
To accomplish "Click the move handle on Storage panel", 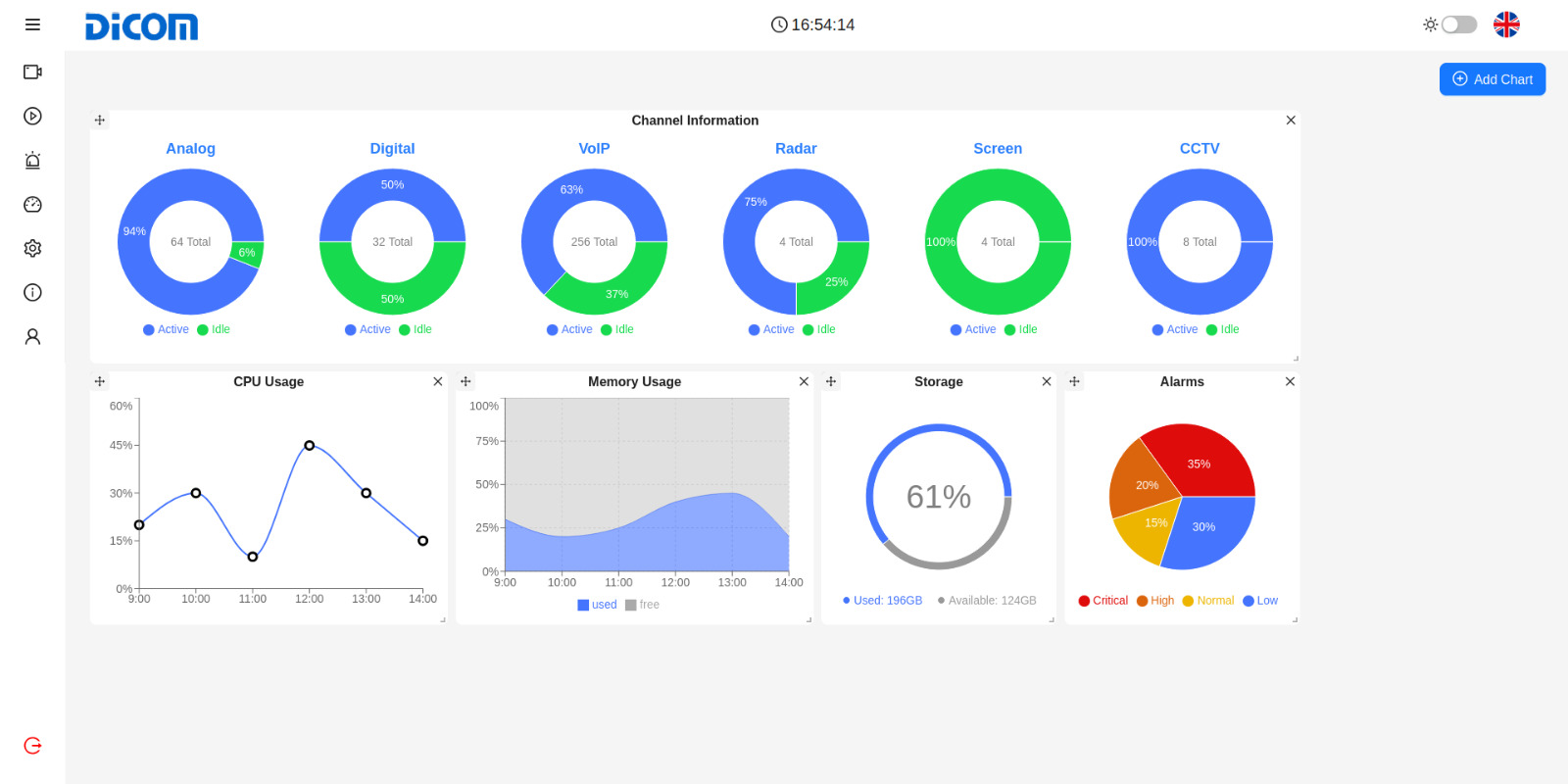I will coord(831,381).
